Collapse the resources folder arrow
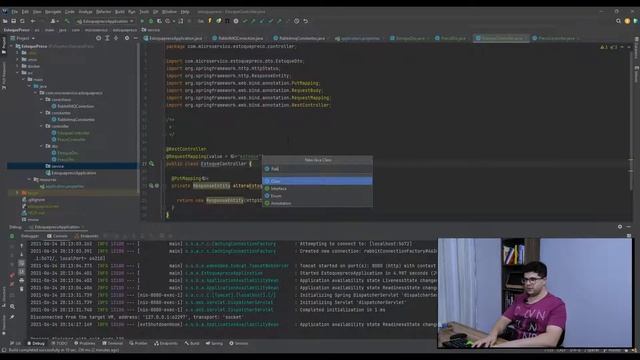The image size is (640, 360). pyautogui.click(x=29, y=179)
